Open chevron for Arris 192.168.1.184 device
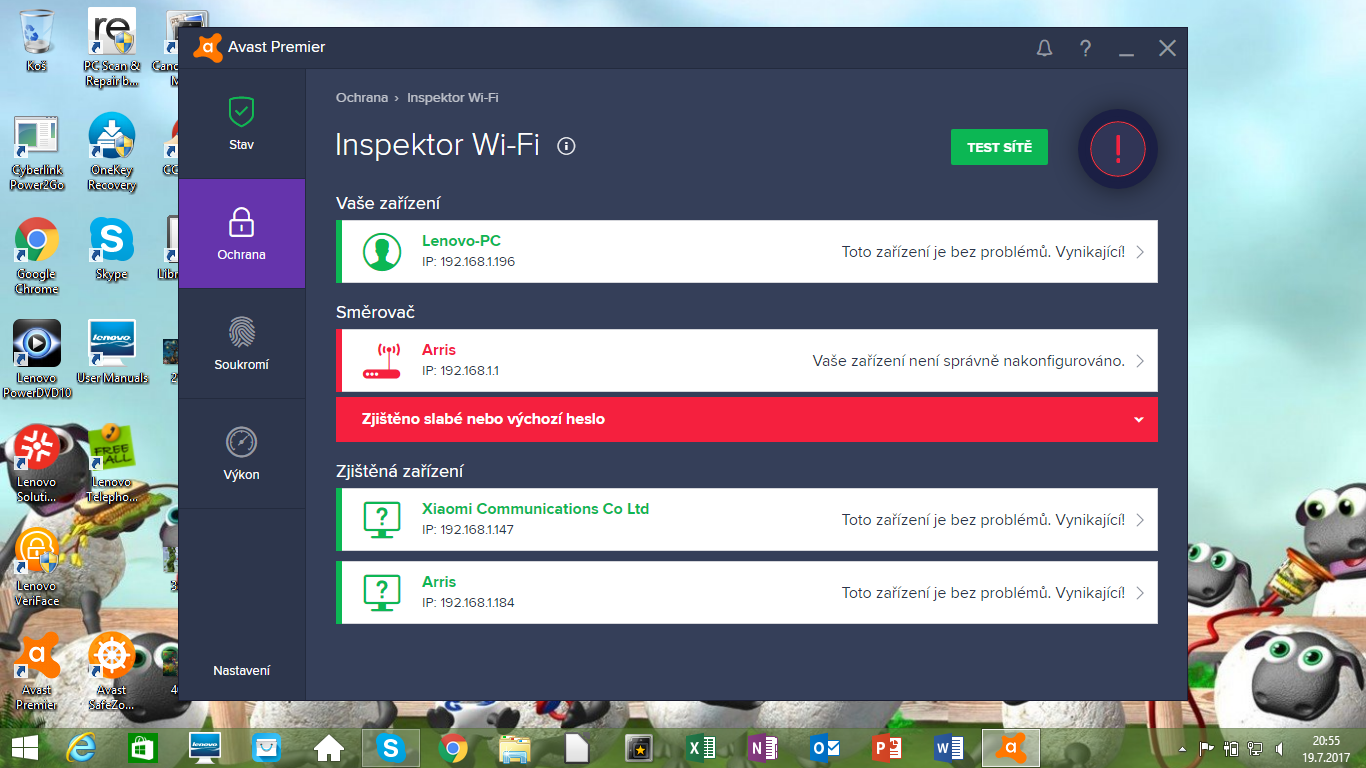Screen dimensions: 1366x768 1141,593
